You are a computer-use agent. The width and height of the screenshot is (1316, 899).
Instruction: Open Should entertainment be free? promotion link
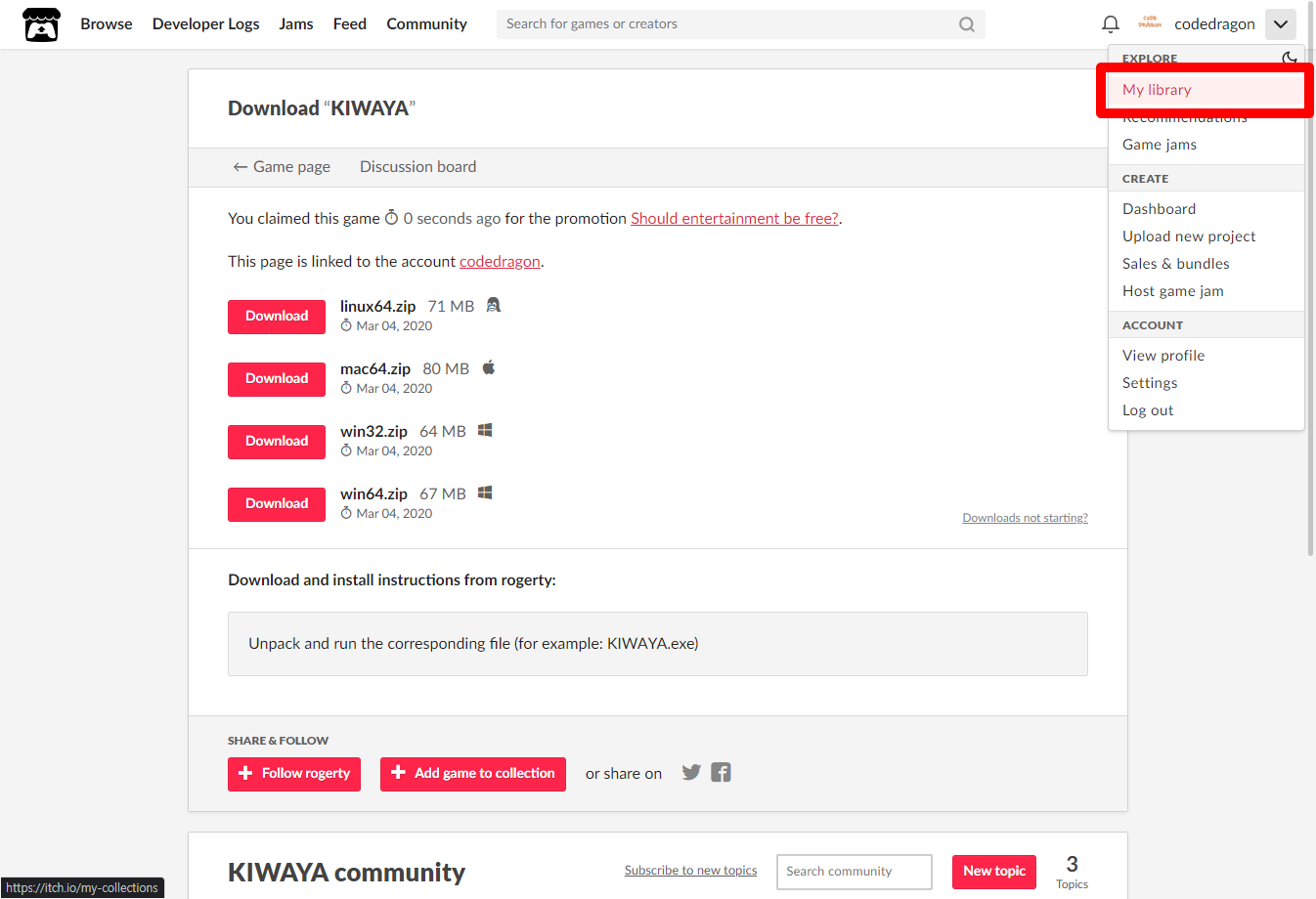(x=734, y=219)
